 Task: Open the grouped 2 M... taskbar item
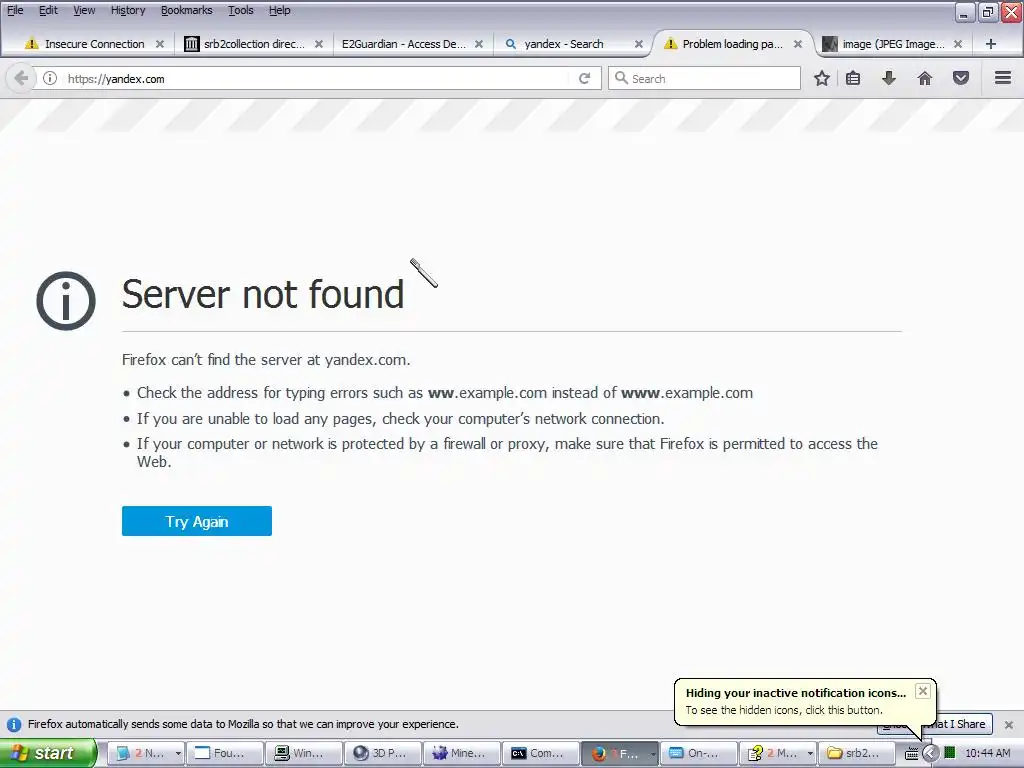tap(778, 753)
